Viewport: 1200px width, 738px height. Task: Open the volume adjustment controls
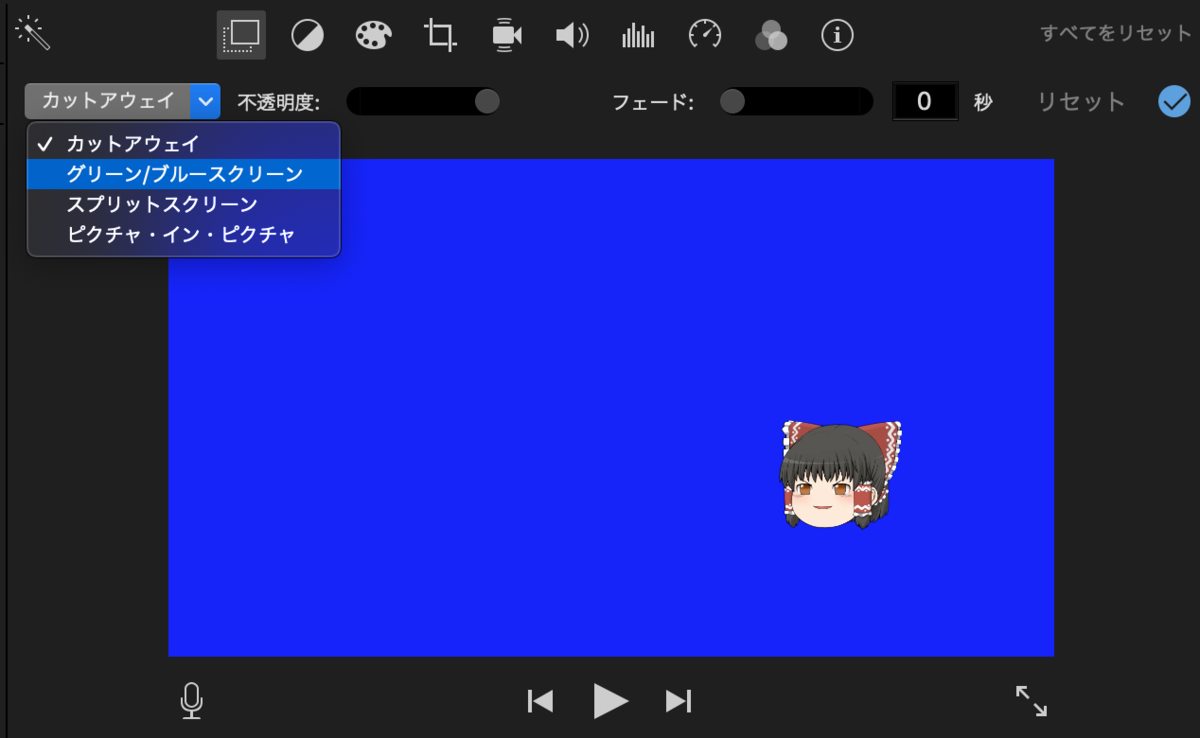[x=571, y=35]
